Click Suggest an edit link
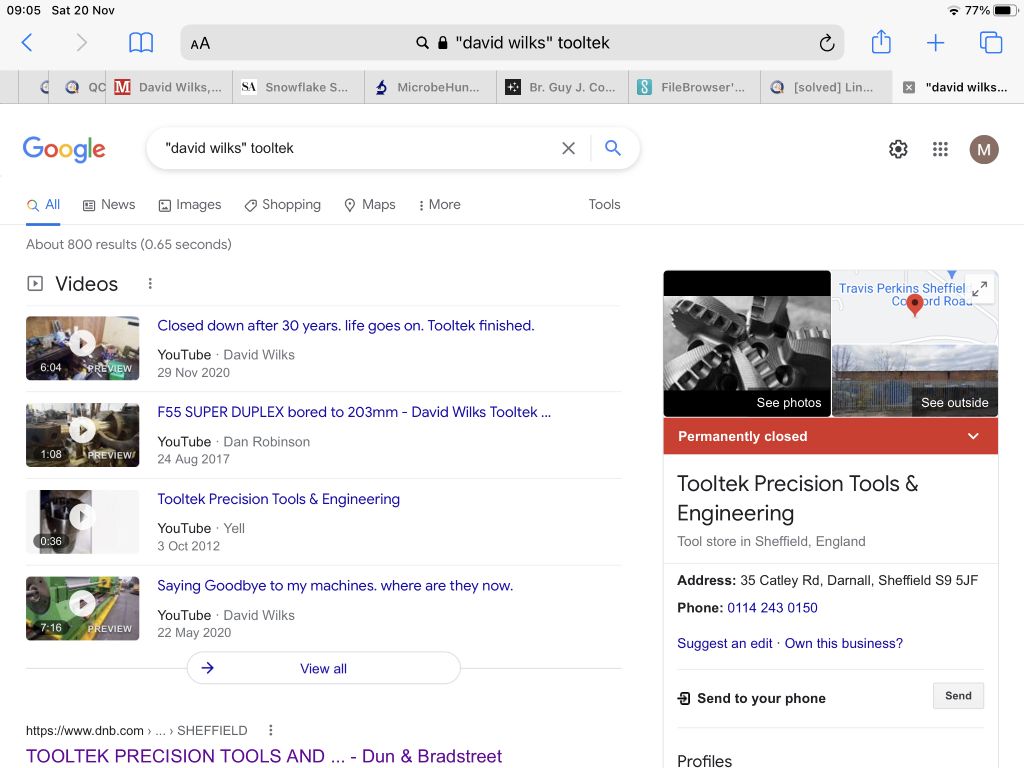The width and height of the screenshot is (1024, 768). [x=724, y=643]
